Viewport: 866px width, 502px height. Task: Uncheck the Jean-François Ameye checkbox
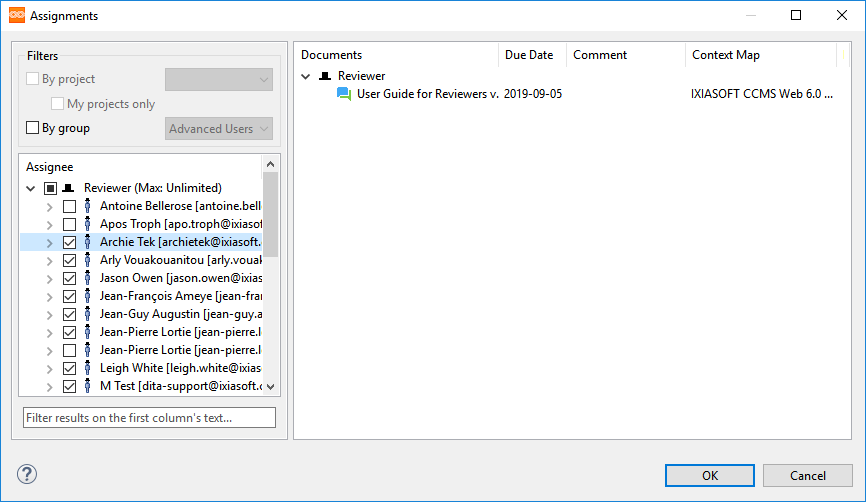(x=69, y=296)
